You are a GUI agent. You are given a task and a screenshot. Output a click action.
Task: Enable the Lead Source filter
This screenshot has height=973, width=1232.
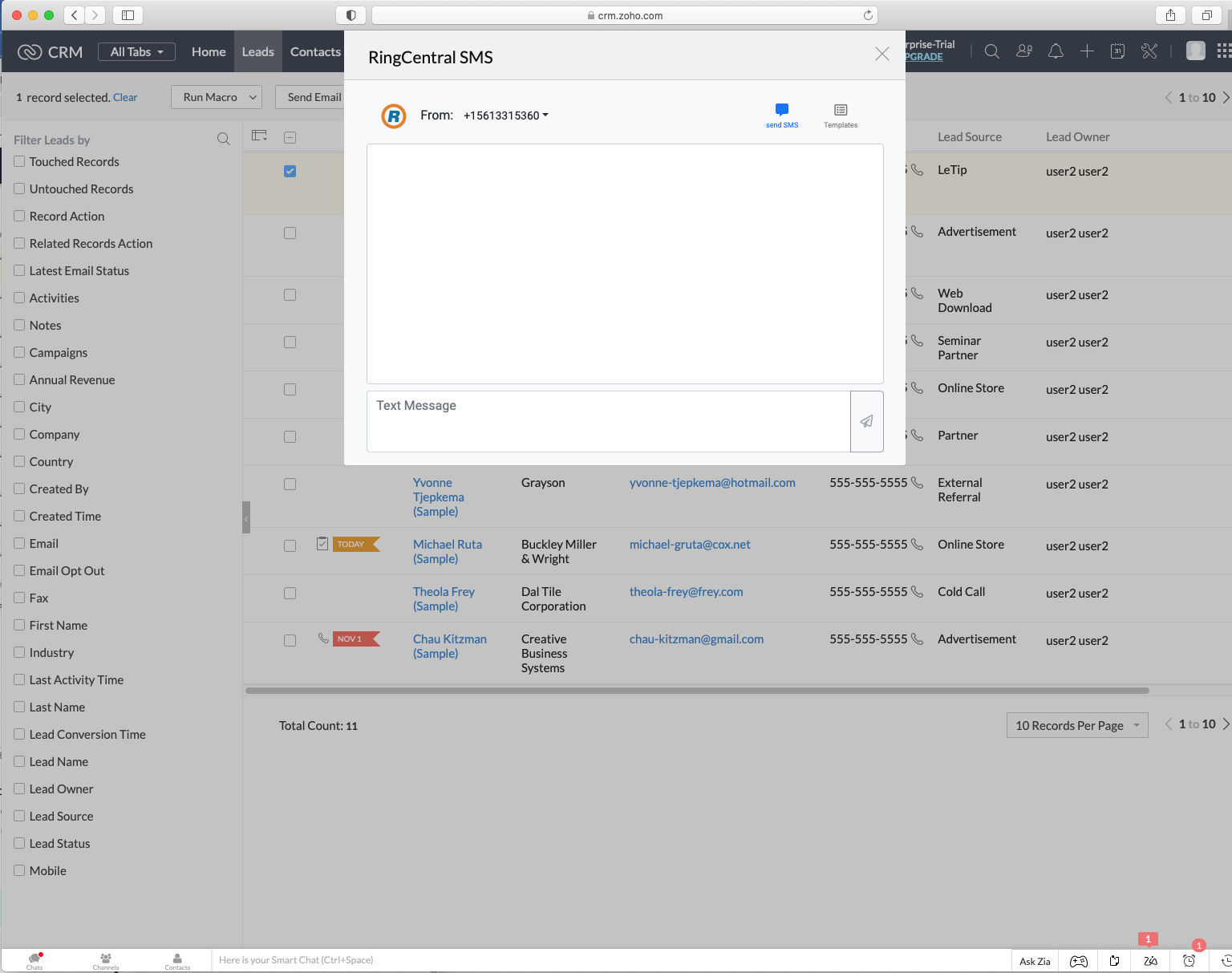(20, 816)
